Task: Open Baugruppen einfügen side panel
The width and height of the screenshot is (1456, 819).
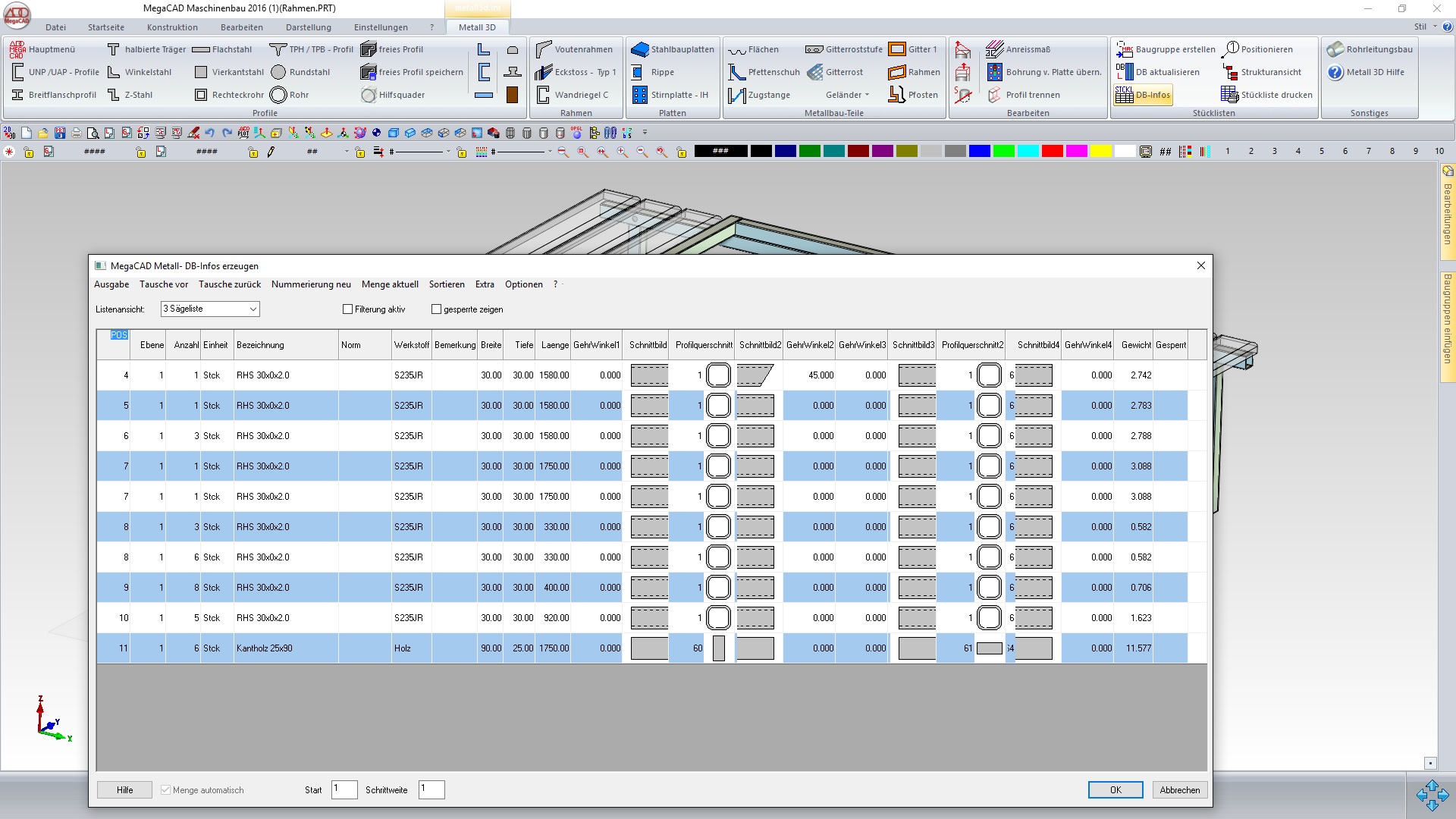Action: coord(1448,326)
